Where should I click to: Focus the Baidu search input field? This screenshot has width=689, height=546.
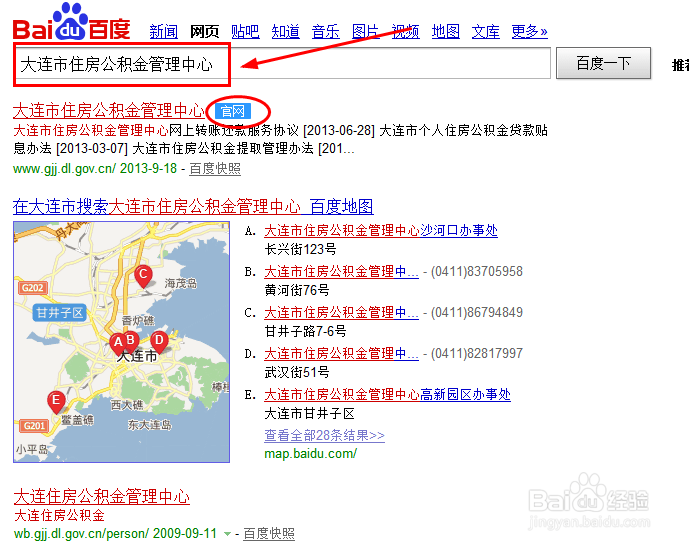coord(282,64)
